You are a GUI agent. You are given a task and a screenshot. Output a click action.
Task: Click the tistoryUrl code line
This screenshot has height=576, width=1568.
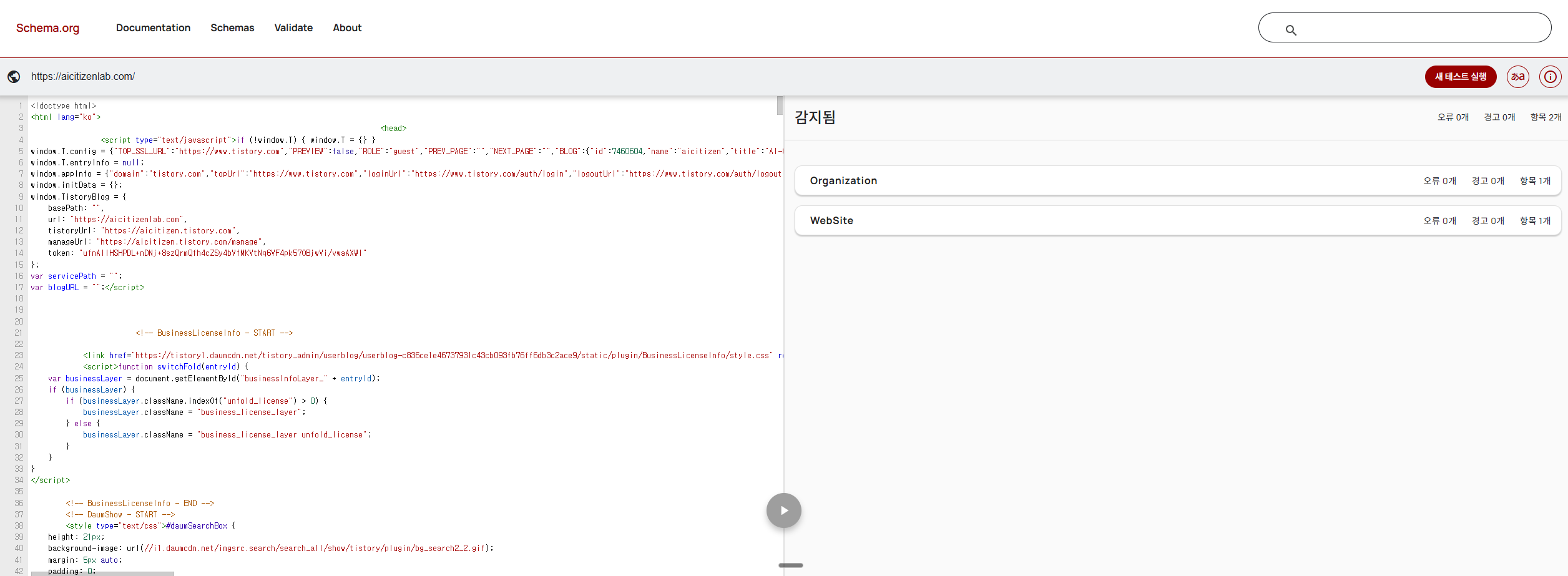(x=144, y=231)
